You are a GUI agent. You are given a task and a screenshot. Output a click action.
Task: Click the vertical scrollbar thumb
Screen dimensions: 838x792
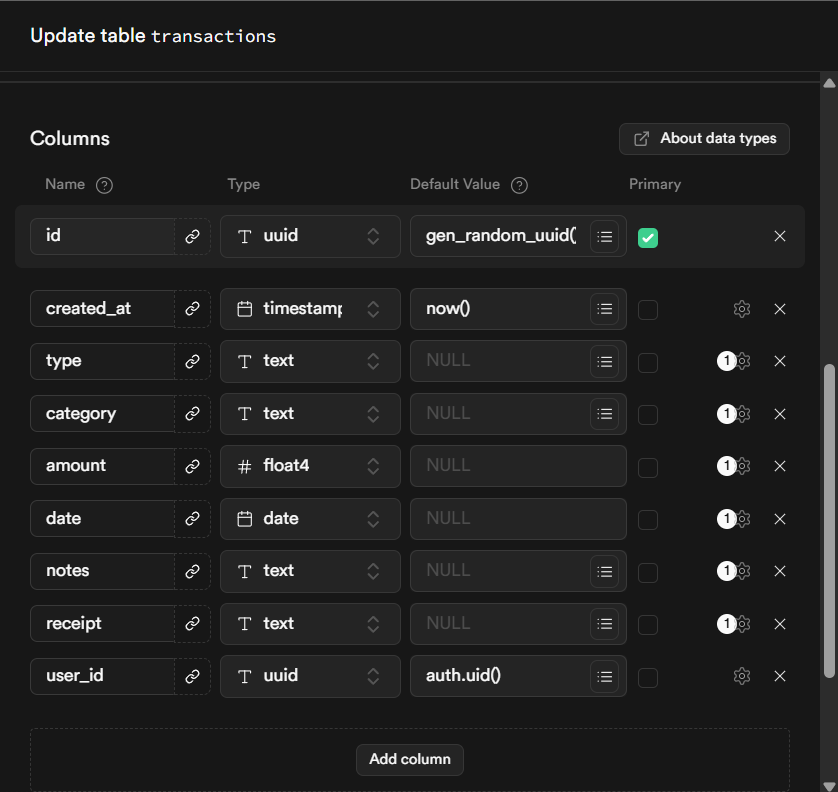[x=829, y=521]
